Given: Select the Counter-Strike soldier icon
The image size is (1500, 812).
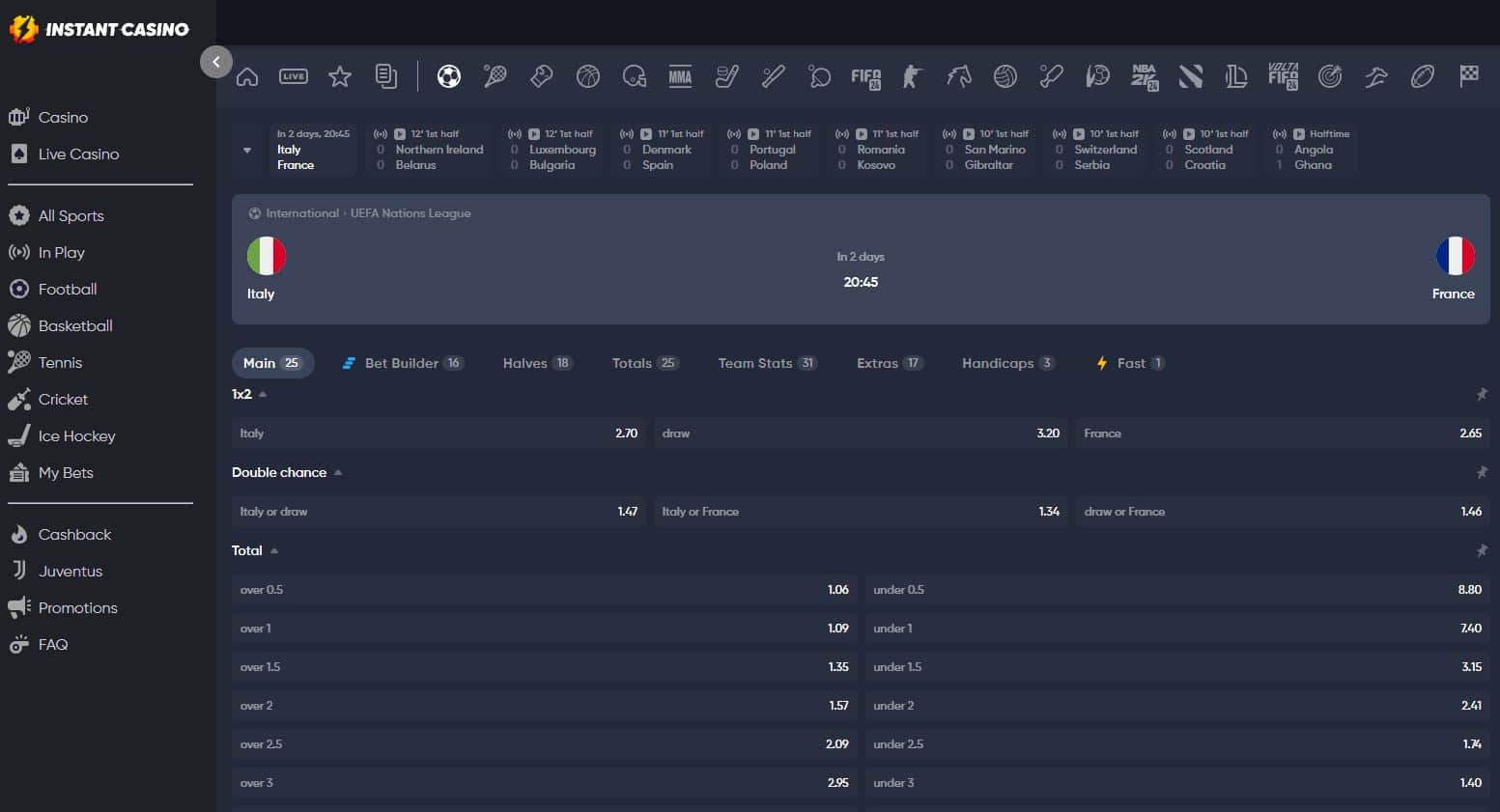Looking at the screenshot, I should point(913,76).
